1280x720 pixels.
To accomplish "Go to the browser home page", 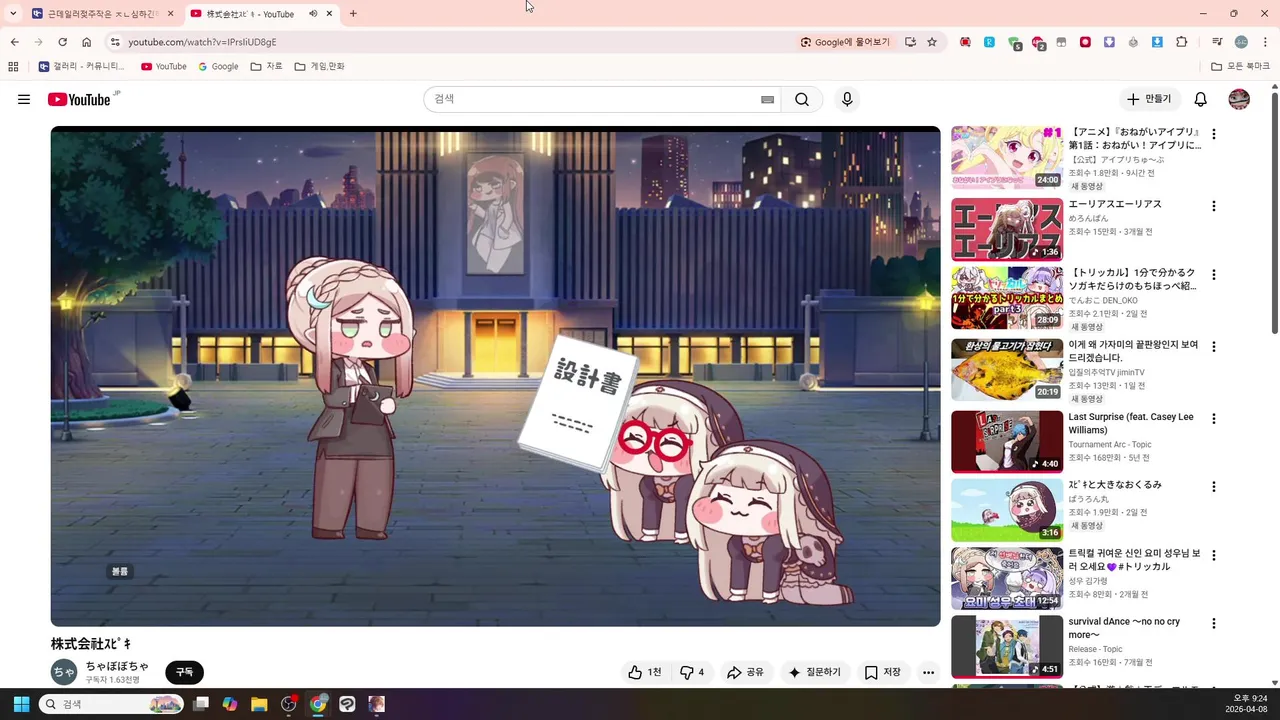I will pyautogui.click(x=86, y=42).
